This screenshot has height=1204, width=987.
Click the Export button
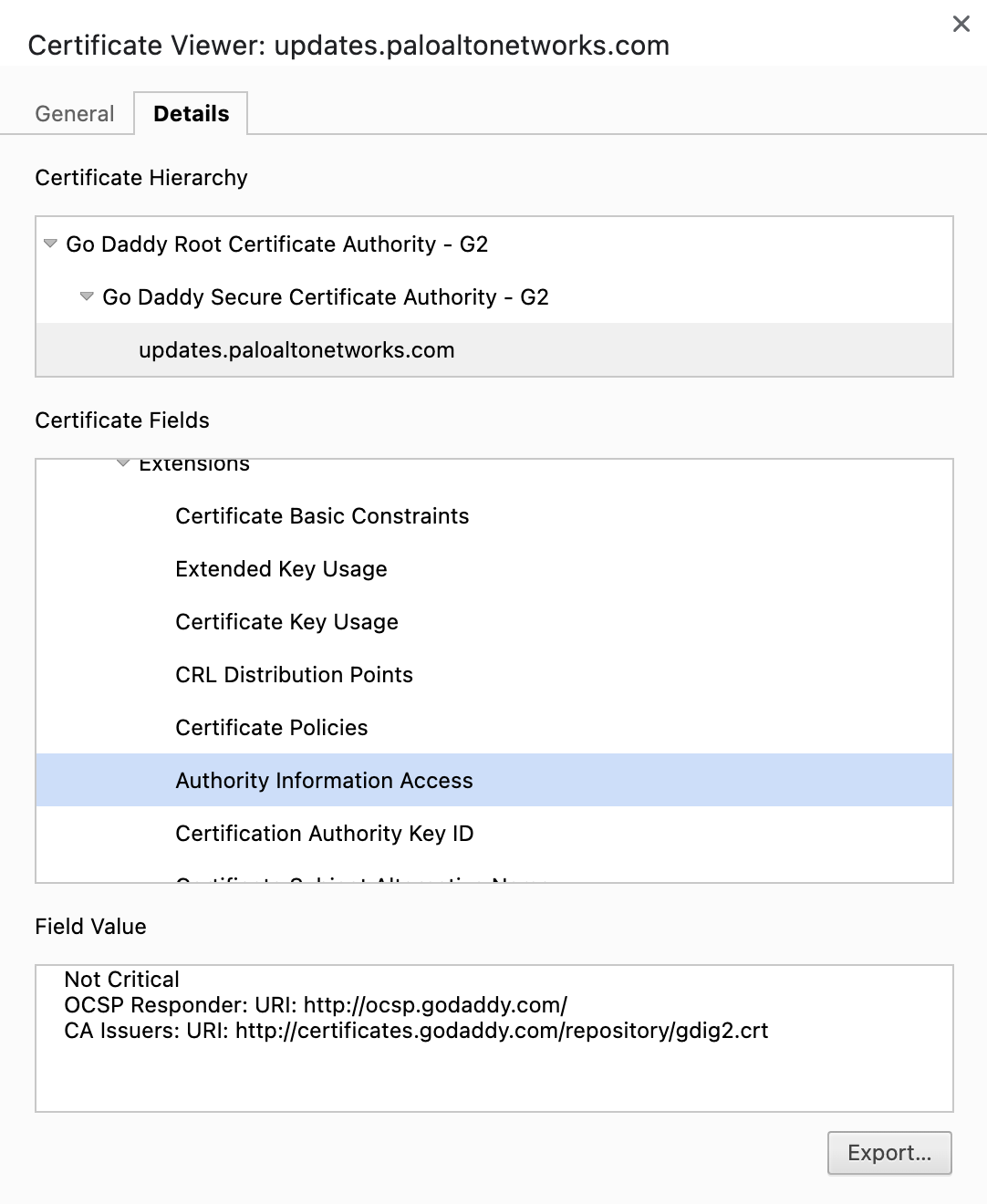tap(888, 1153)
